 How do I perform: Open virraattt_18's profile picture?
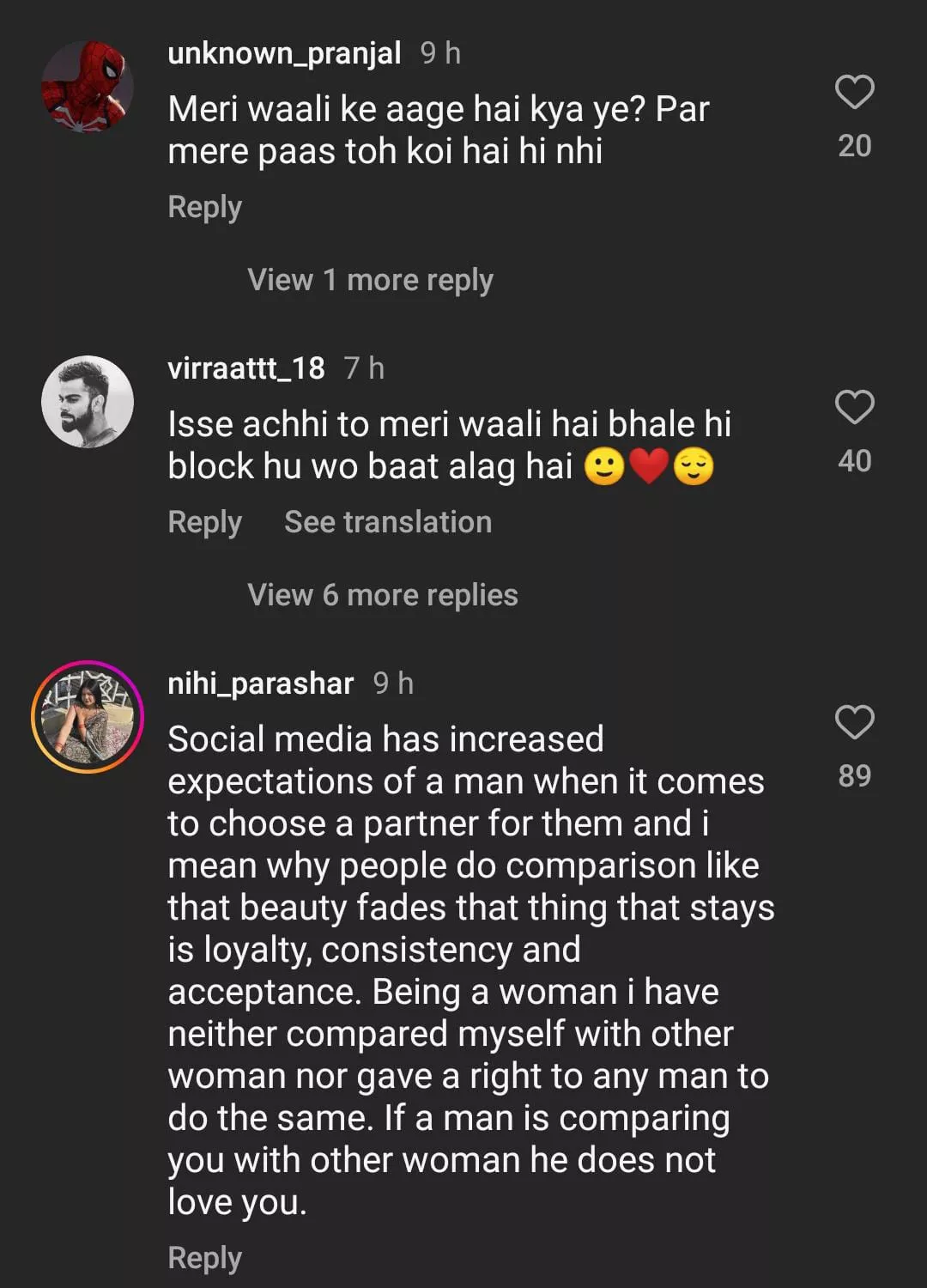point(88,402)
